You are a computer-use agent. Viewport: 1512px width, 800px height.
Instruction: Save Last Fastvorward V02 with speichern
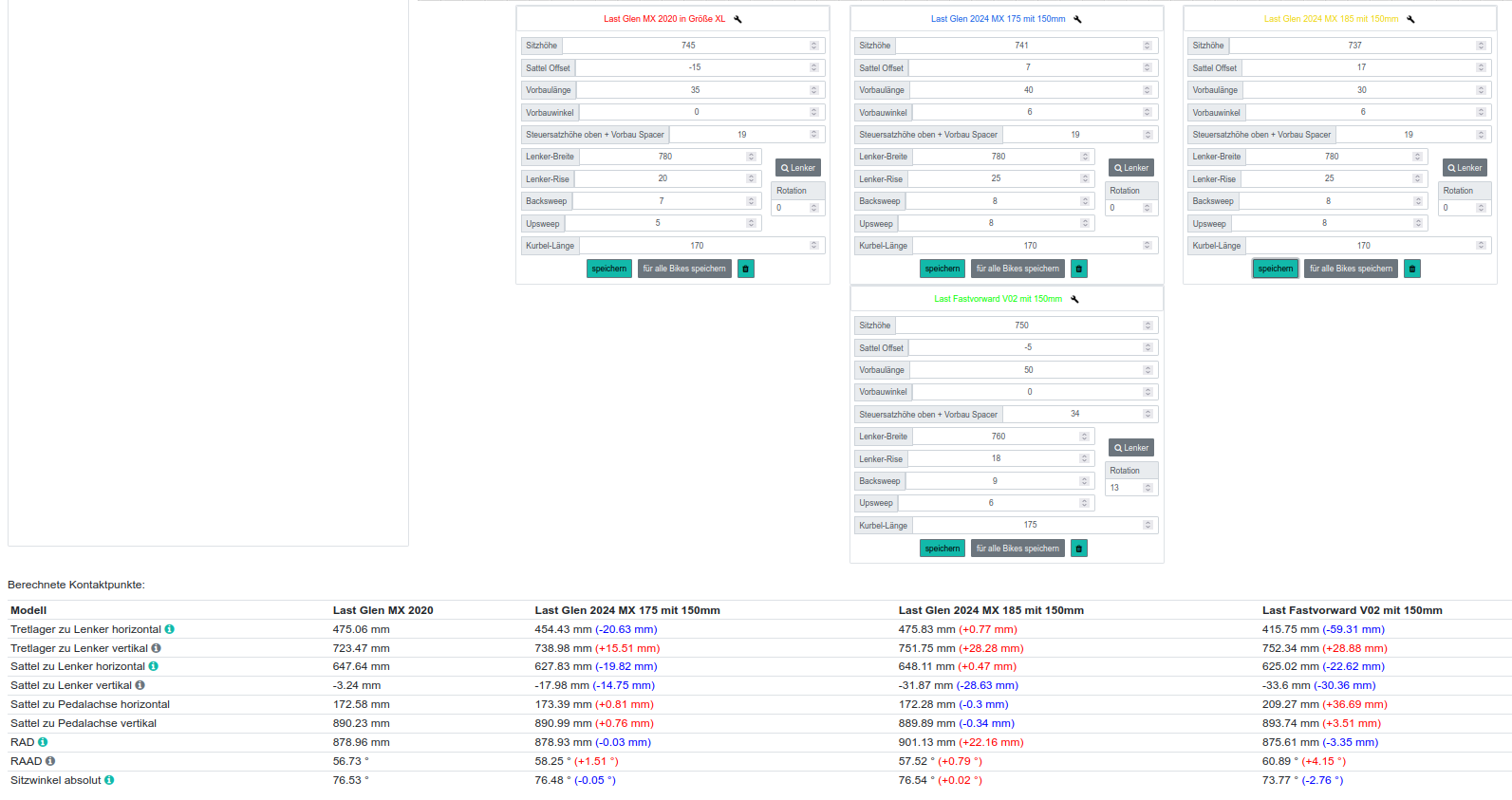943,549
